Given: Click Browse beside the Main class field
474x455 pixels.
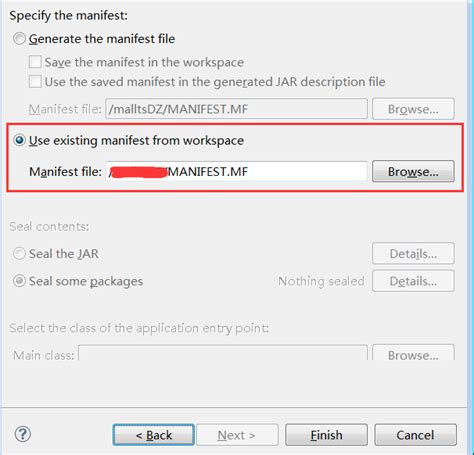Looking at the screenshot, I should 413,353.
